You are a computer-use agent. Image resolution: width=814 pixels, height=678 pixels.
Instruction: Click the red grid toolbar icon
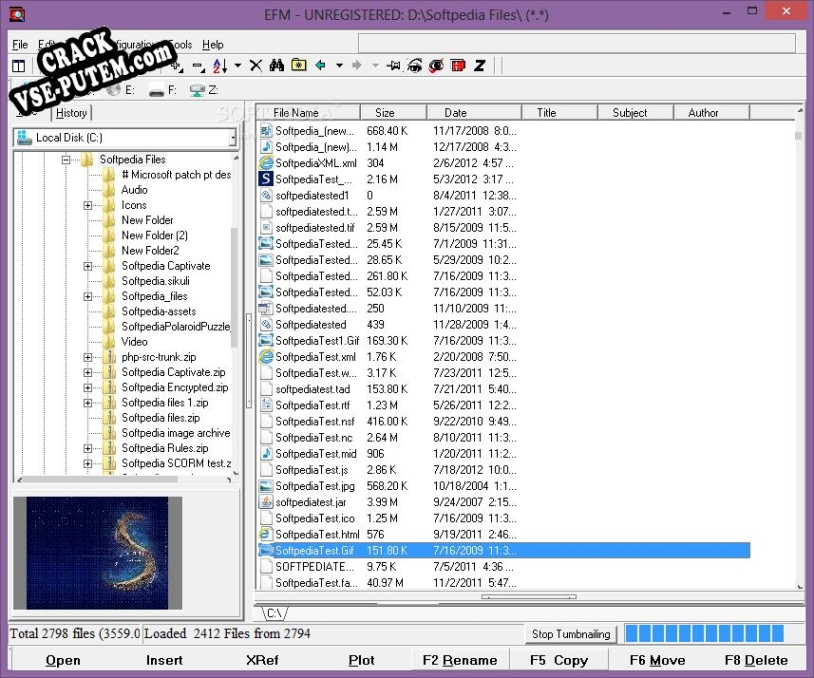(456, 66)
